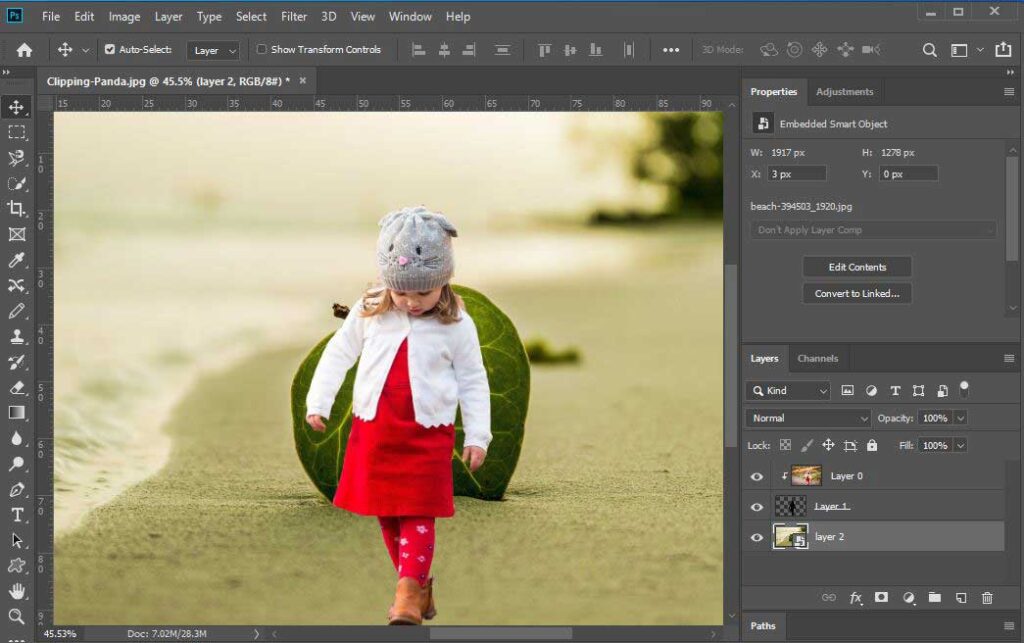Open the blending mode Normal dropdown

tap(806, 417)
